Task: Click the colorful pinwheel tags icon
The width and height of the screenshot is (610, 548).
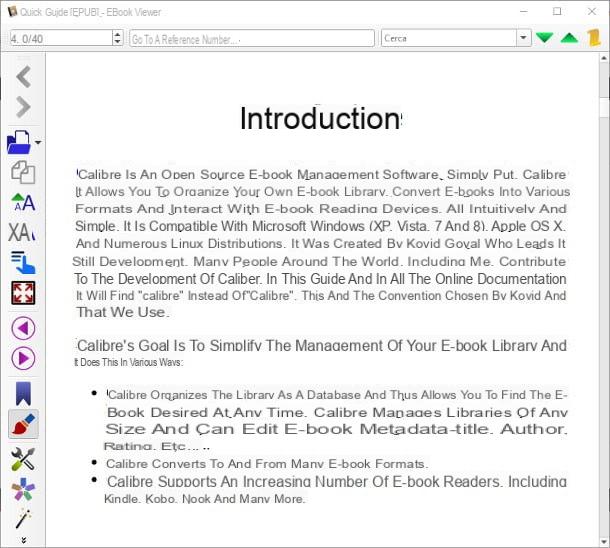Action: [23, 489]
